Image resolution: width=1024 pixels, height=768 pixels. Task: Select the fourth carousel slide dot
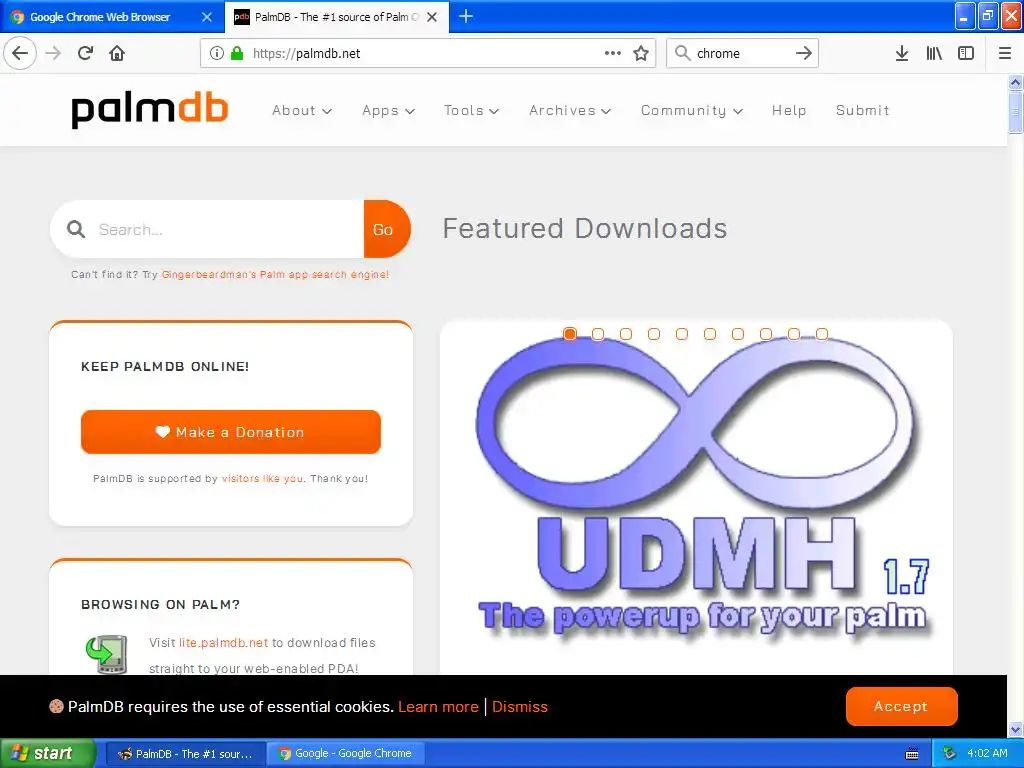654,334
